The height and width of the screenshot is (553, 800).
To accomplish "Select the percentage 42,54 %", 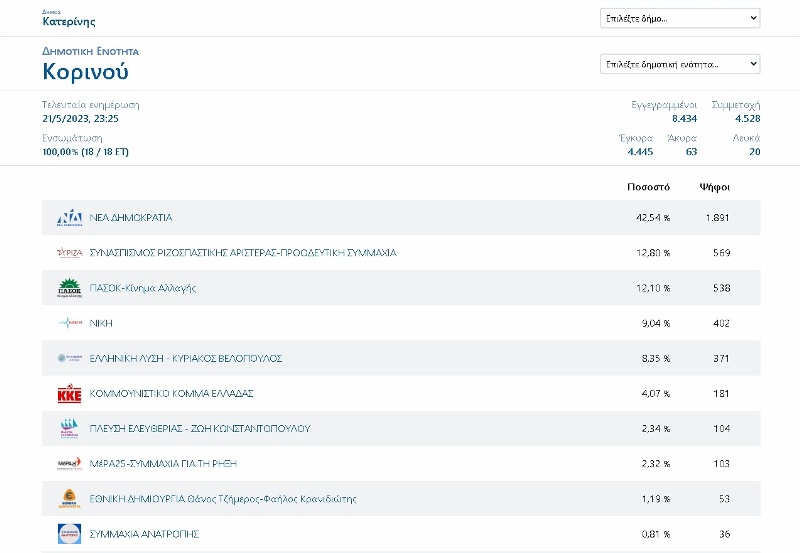I will pos(653,218).
